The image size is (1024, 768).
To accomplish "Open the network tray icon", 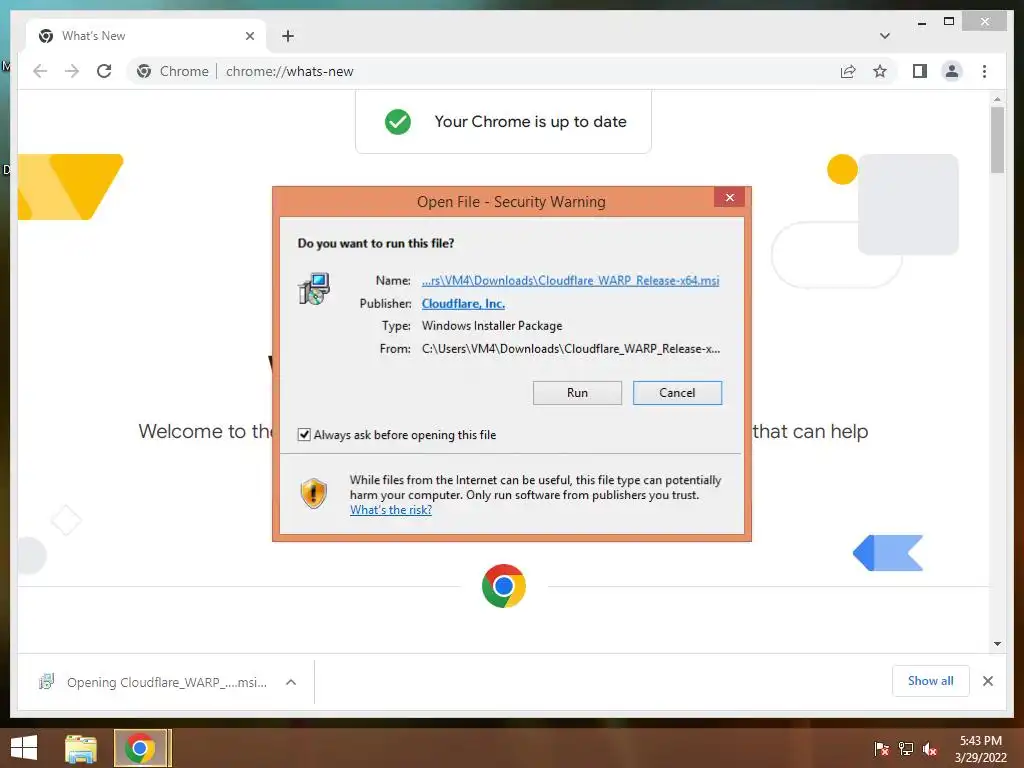I will coord(906,749).
